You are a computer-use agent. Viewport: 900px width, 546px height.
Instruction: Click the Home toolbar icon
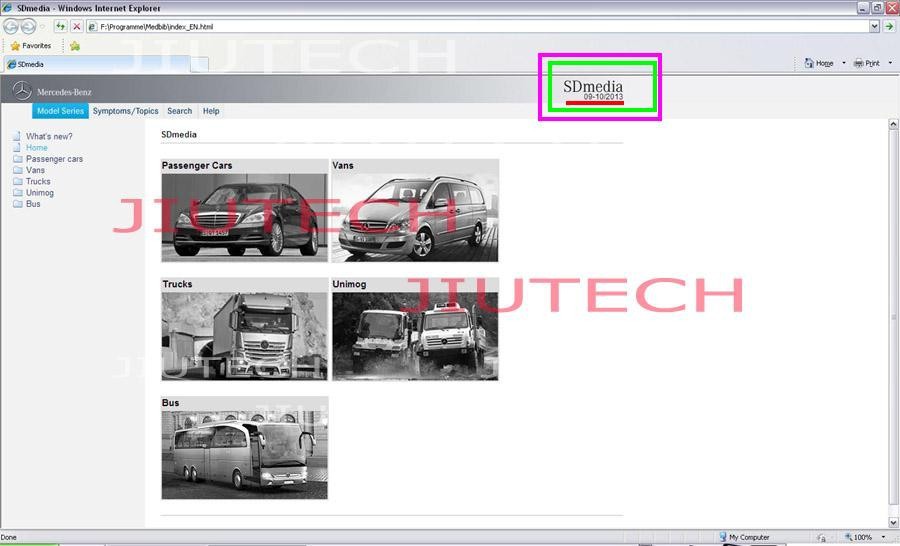[809, 63]
